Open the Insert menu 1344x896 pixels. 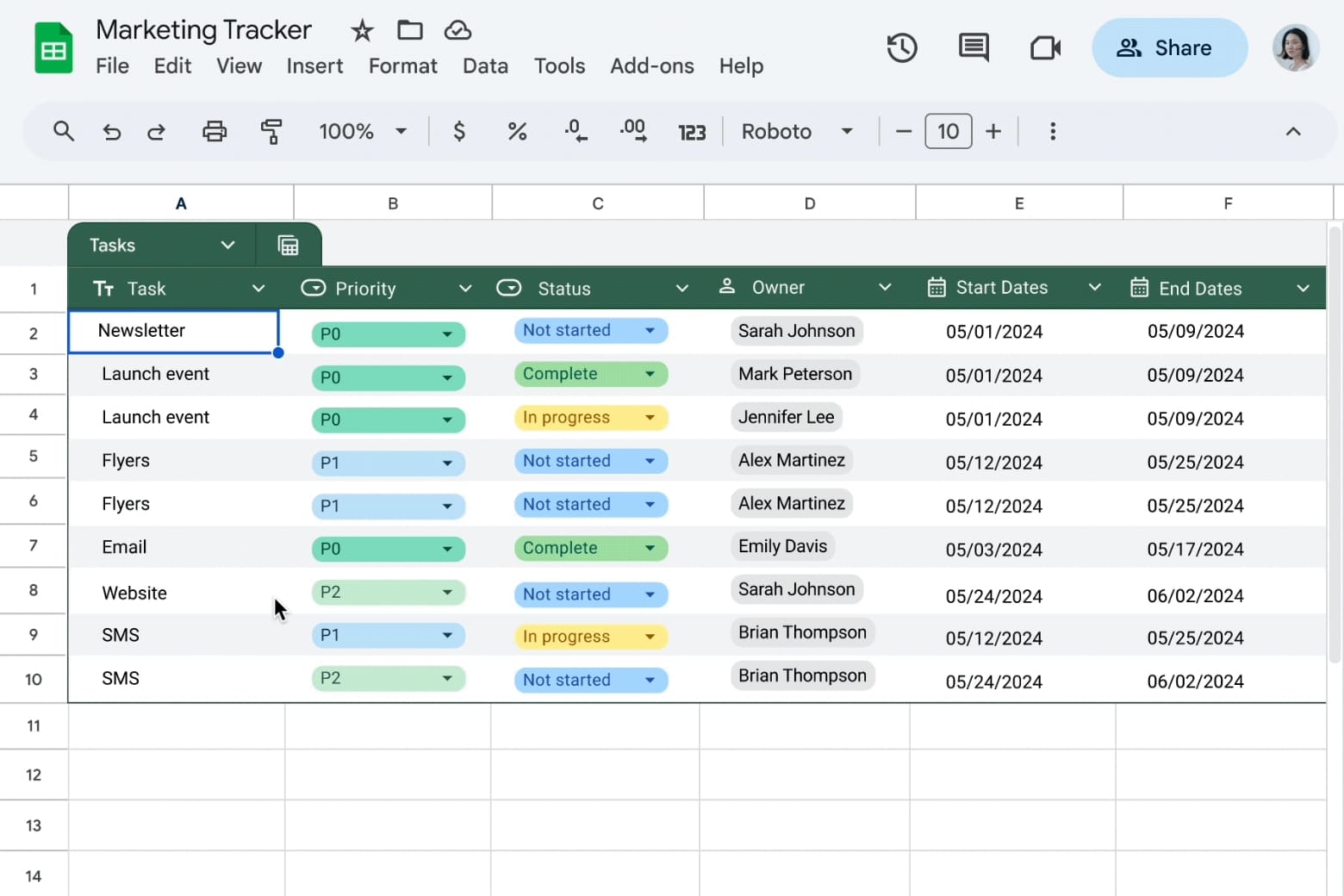314,65
